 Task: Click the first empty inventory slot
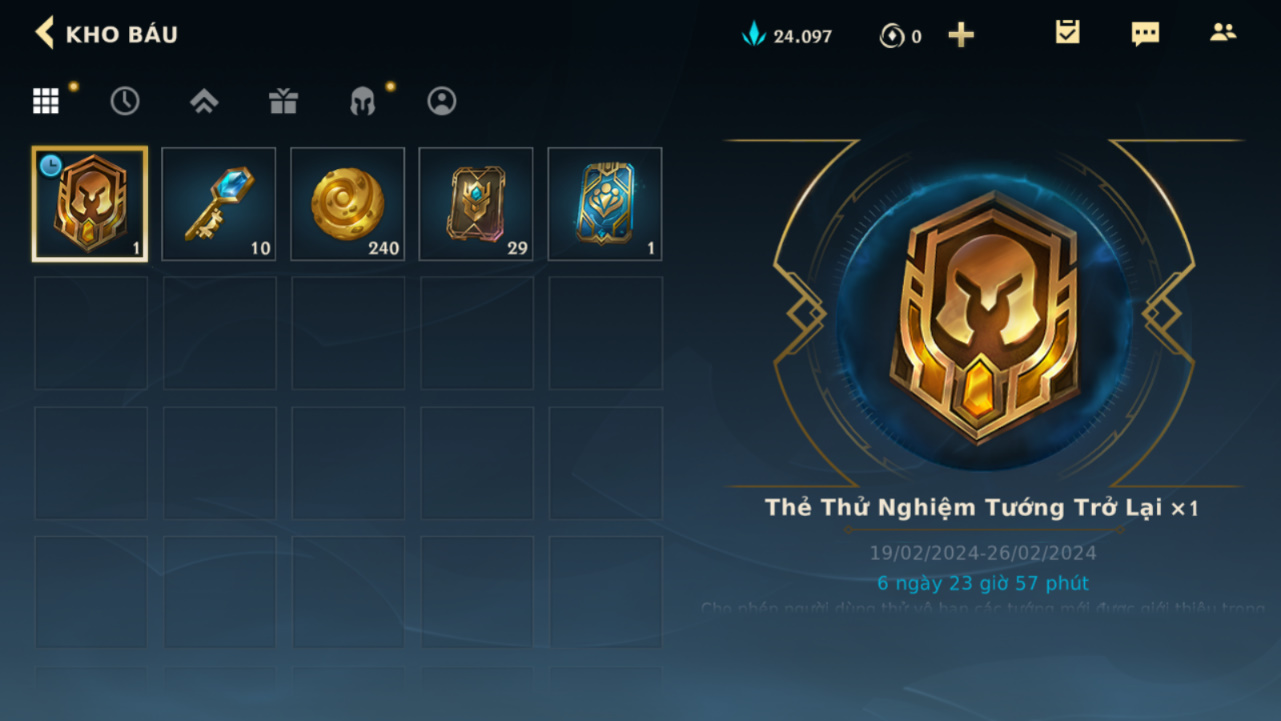click(91, 333)
